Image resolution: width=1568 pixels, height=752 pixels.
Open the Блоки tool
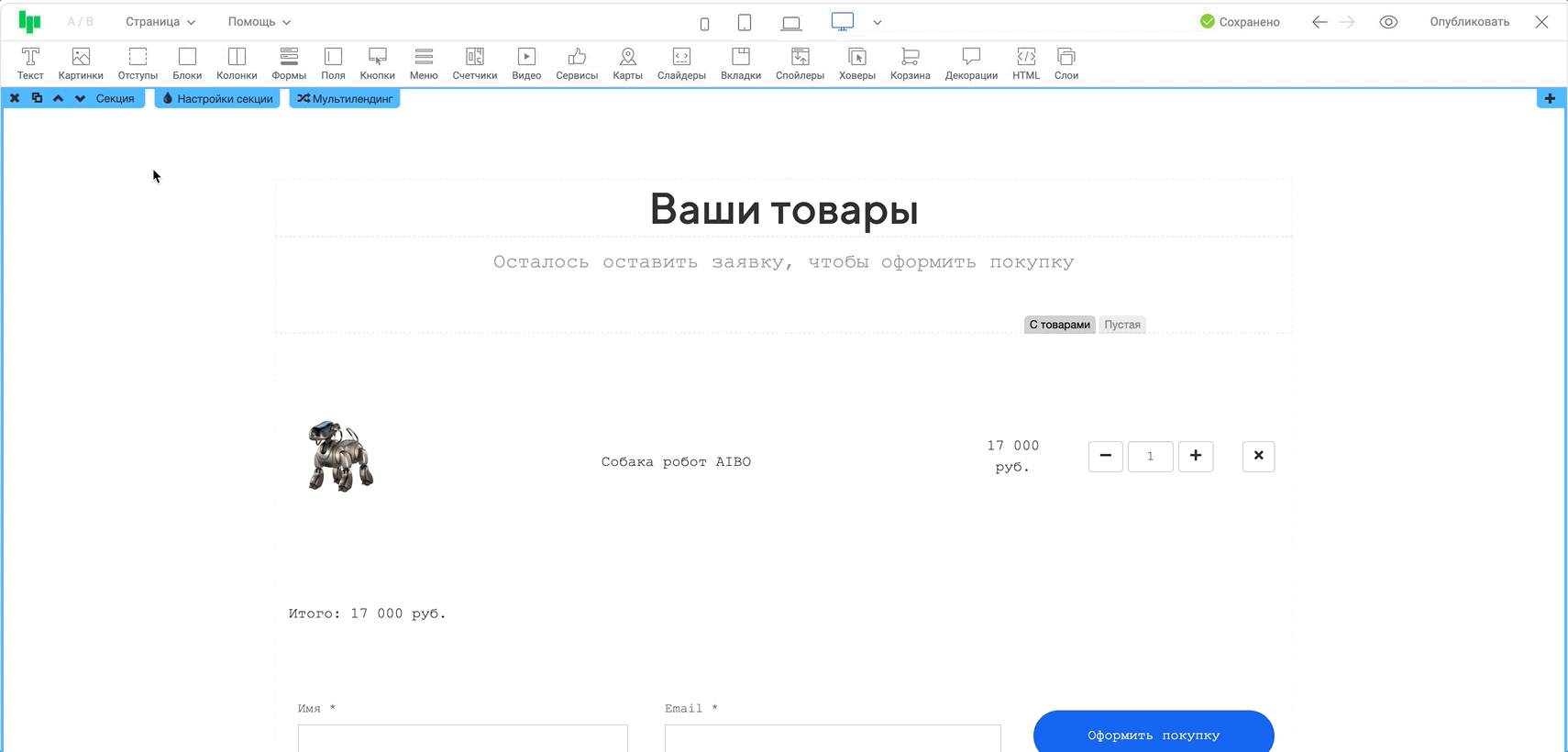click(x=187, y=63)
